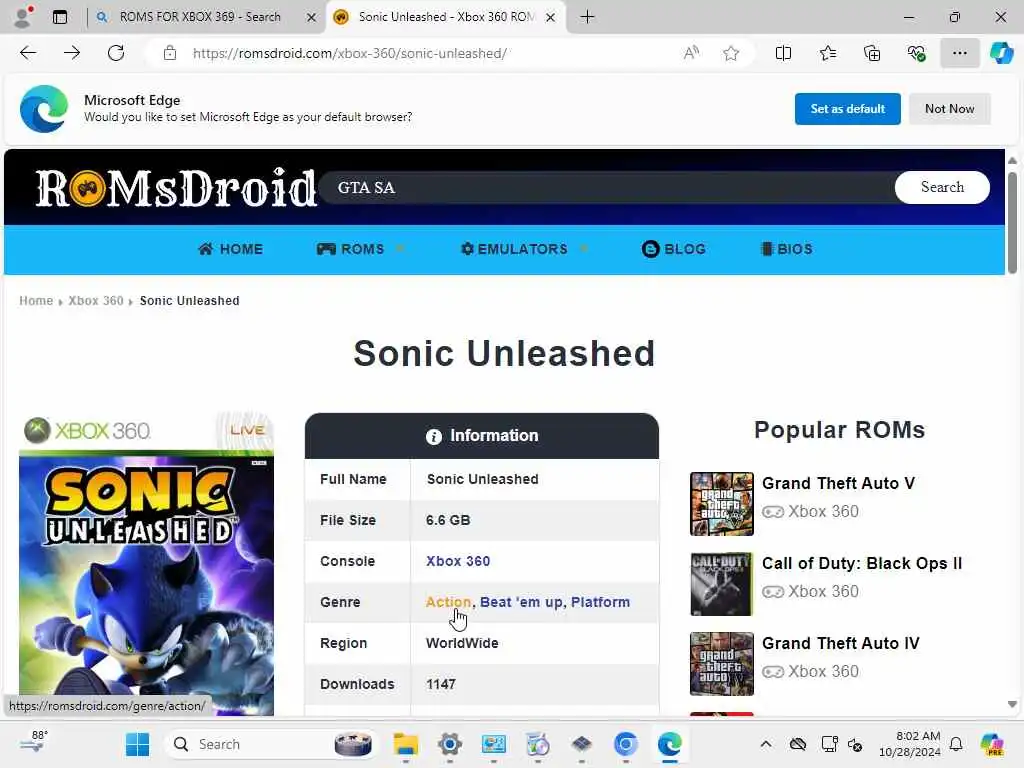Open Call of Duty: Black Ops II thumbnail
The image size is (1024, 768).
(722, 584)
